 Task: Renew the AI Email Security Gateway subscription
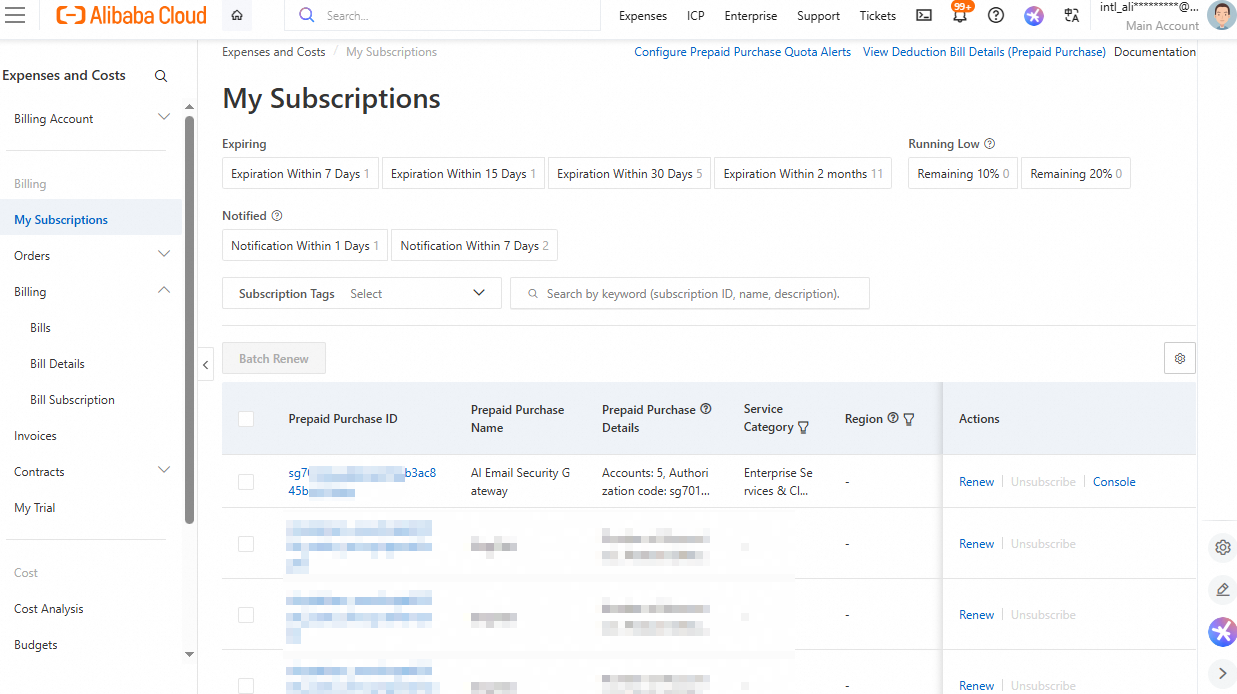pos(976,482)
